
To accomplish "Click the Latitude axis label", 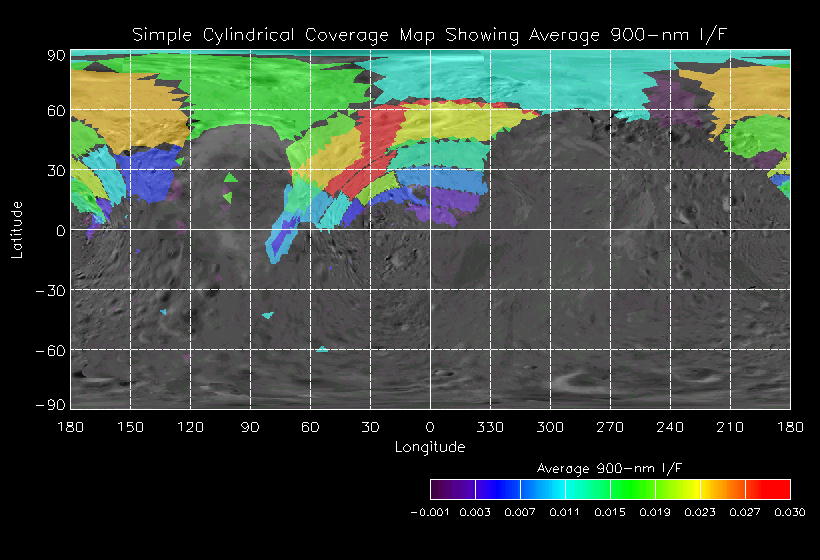I will click(x=17, y=230).
